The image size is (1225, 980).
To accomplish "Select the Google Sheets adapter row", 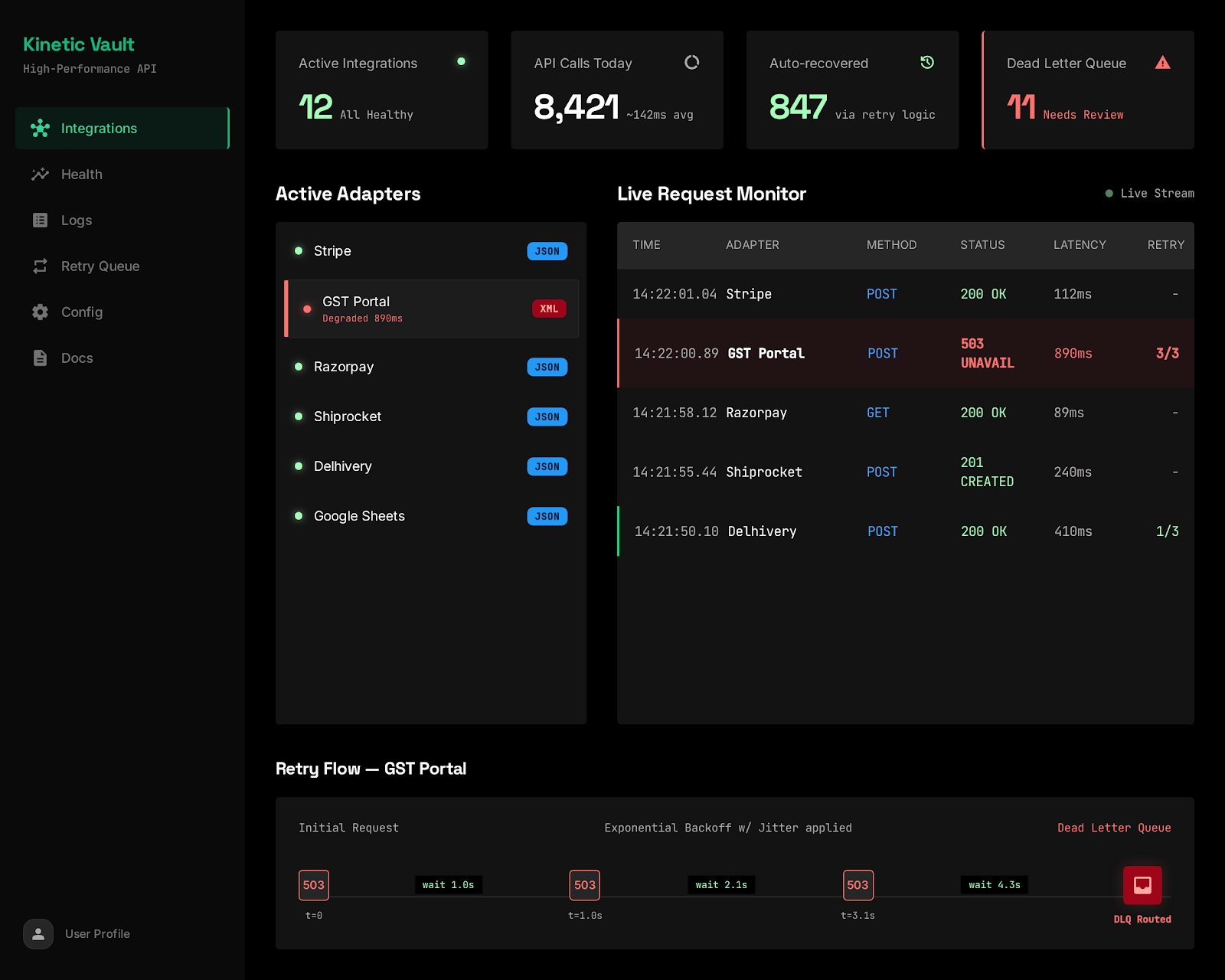I will pos(431,516).
